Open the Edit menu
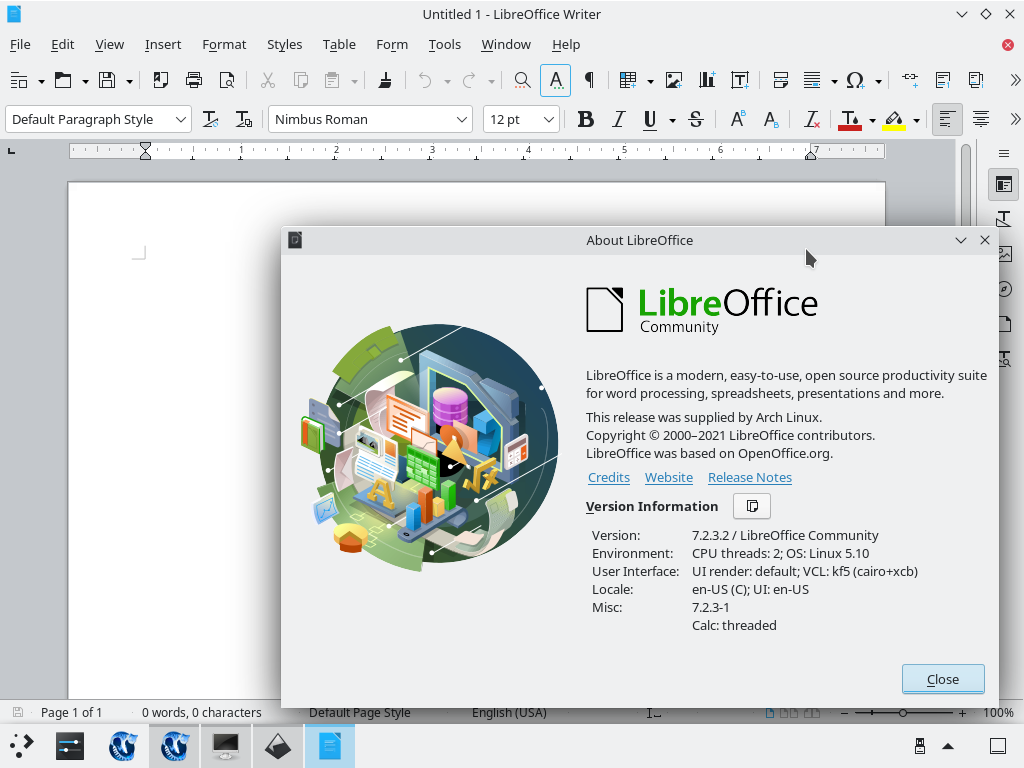This screenshot has width=1024, height=768. 63,44
